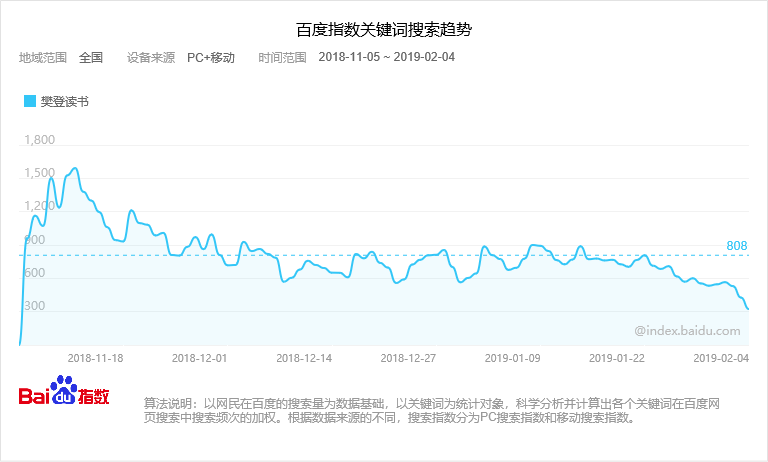Click the 时间范围 label
The height and width of the screenshot is (462, 768).
pos(283,57)
